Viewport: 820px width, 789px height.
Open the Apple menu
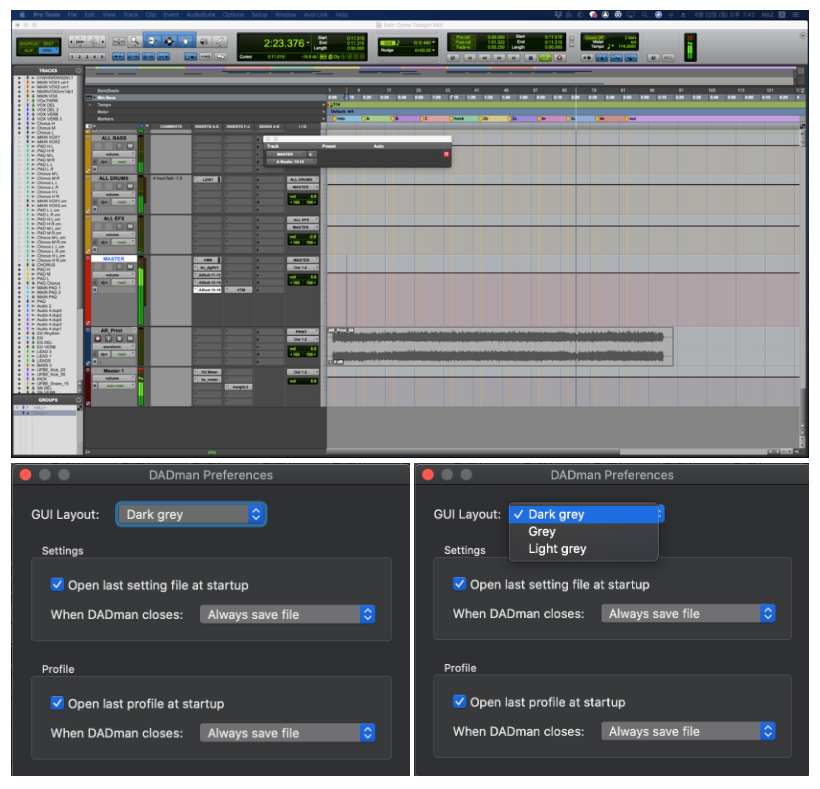click(x=22, y=15)
